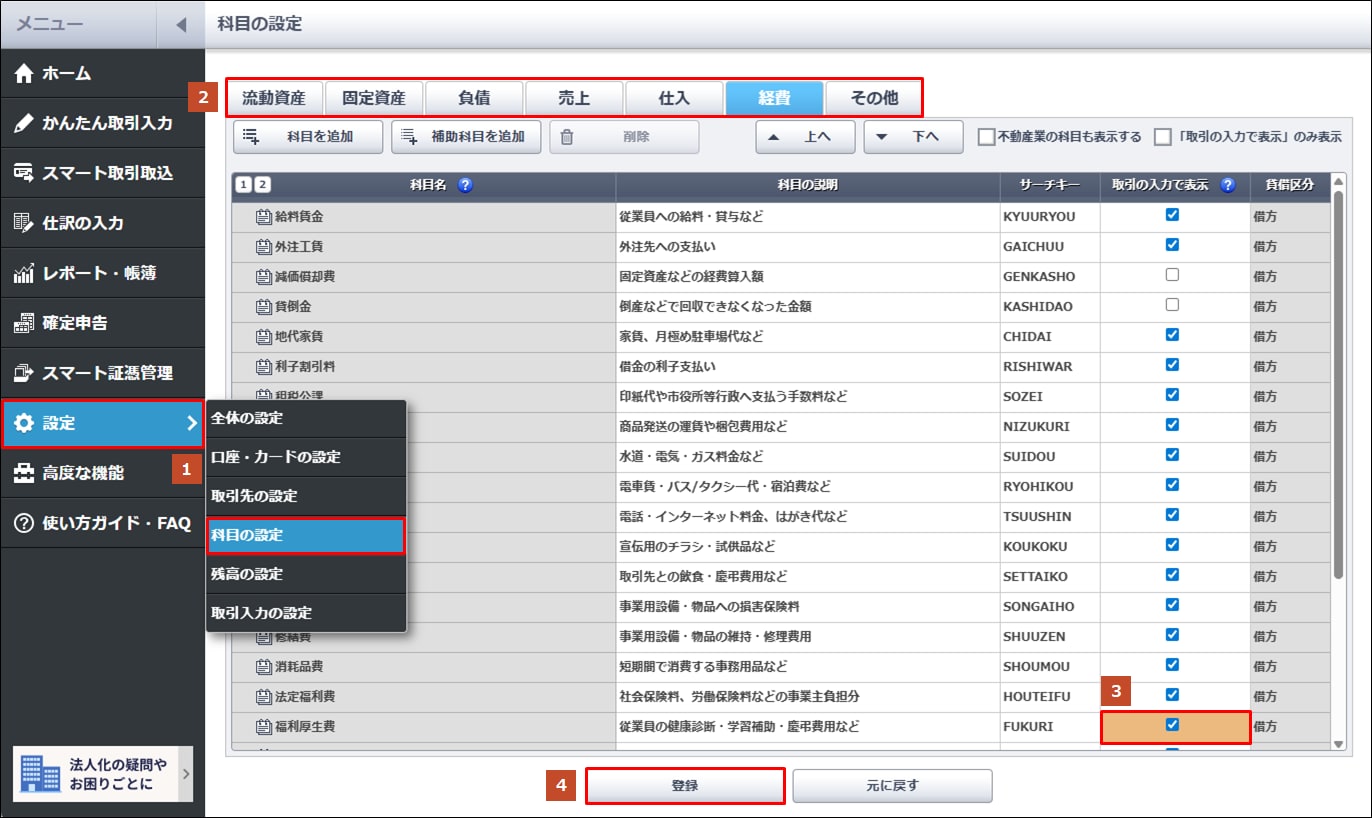Revert changes with 元に戻す button
The width and height of the screenshot is (1372, 818).
[x=893, y=786]
